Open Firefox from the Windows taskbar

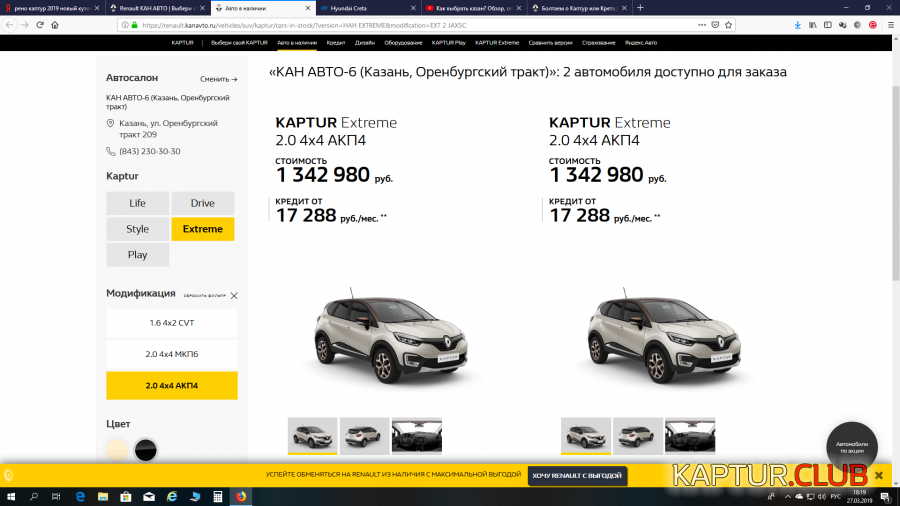(x=241, y=496)
